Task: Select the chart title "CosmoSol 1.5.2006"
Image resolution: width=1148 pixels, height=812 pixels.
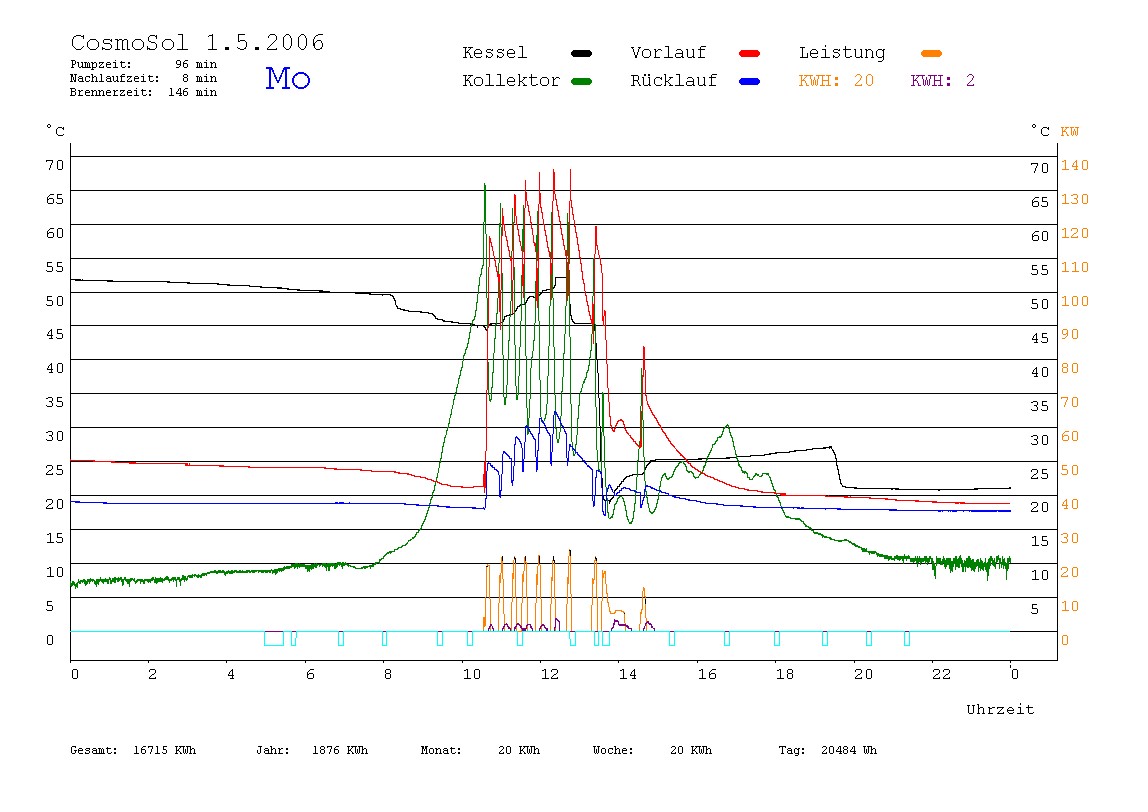Action: pos(197,42)
